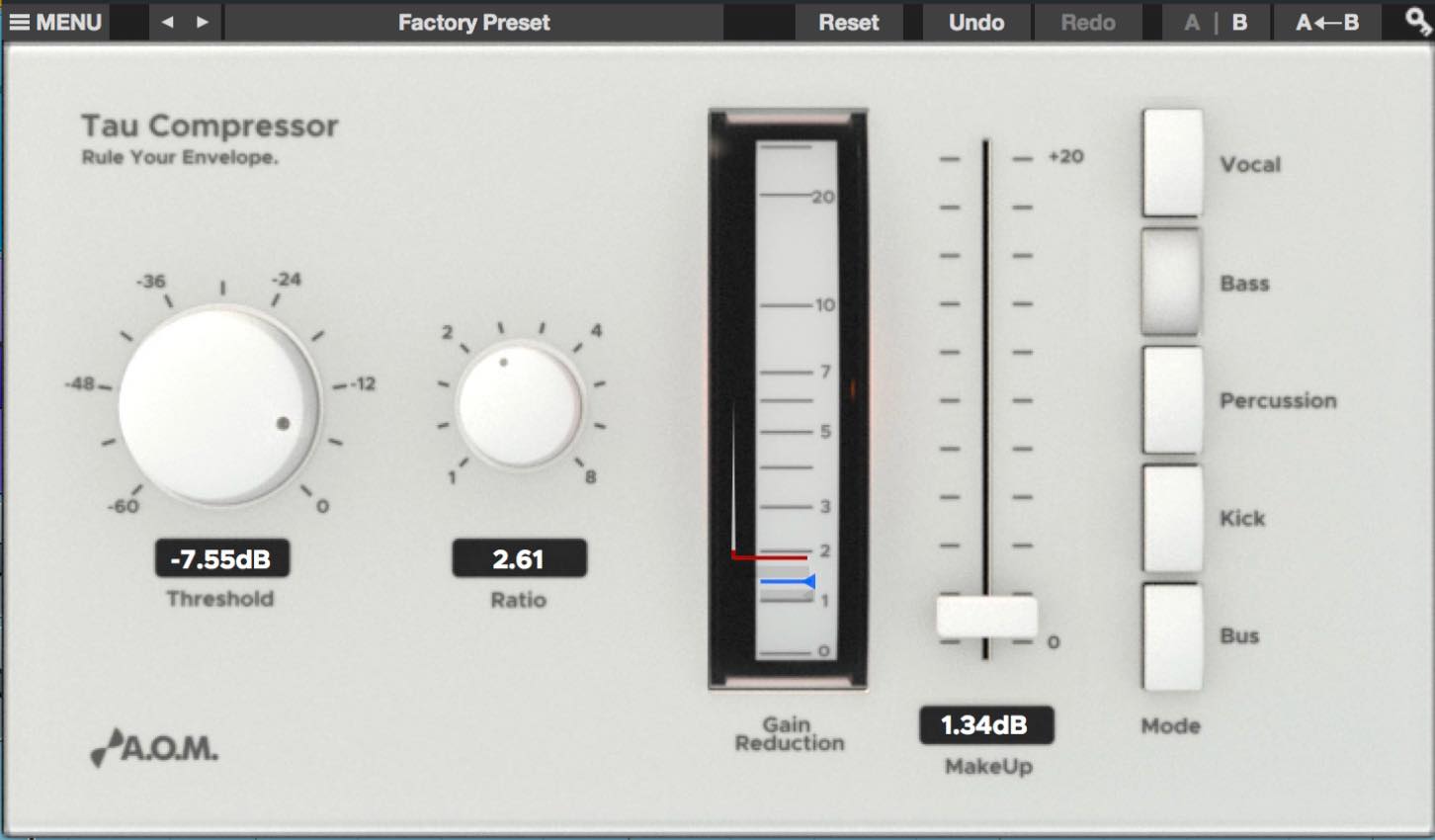Switch to the A state
This screenshot has height=840, width=1435.
click(1192, 22)
